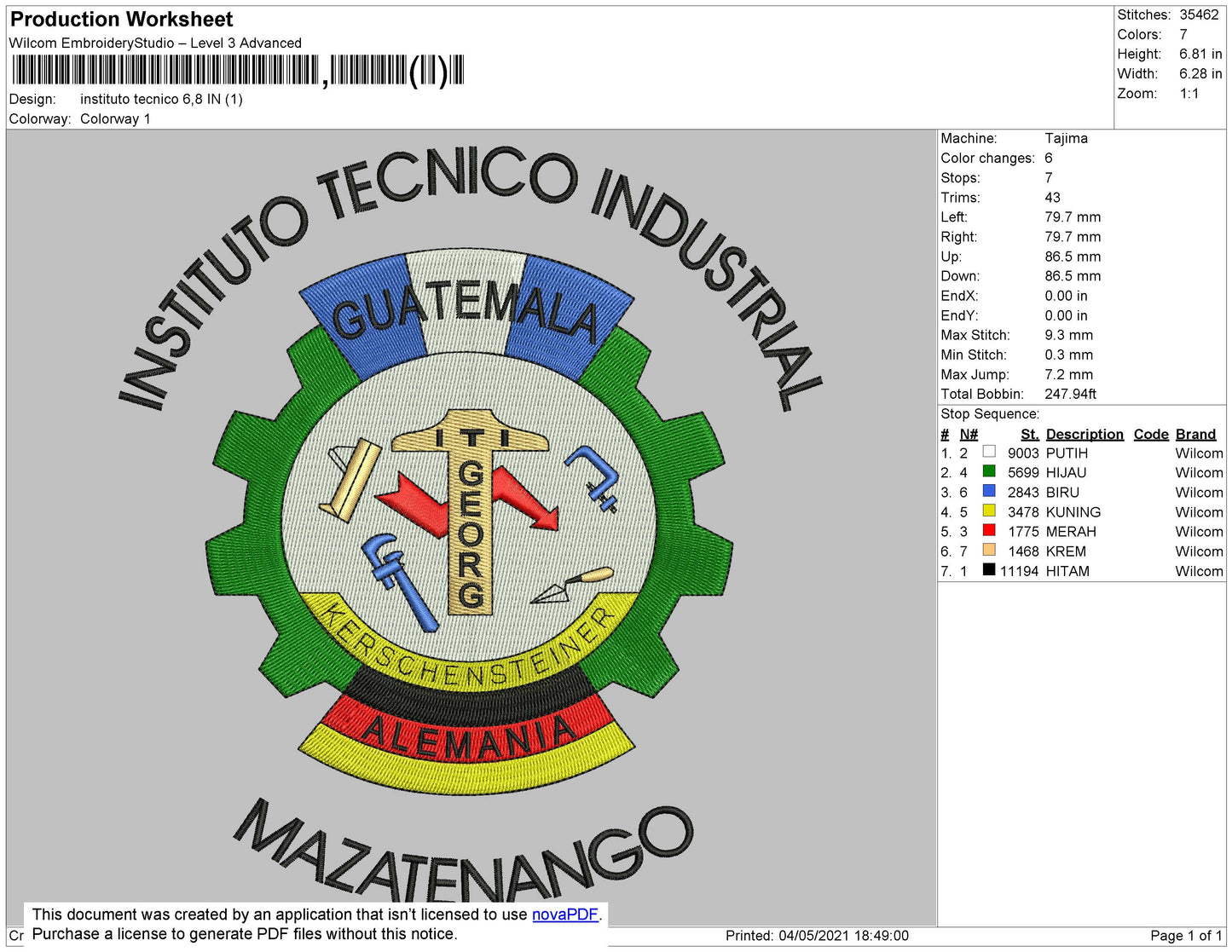
Task: Click the Stops value 7
Action: [1049, 178]
